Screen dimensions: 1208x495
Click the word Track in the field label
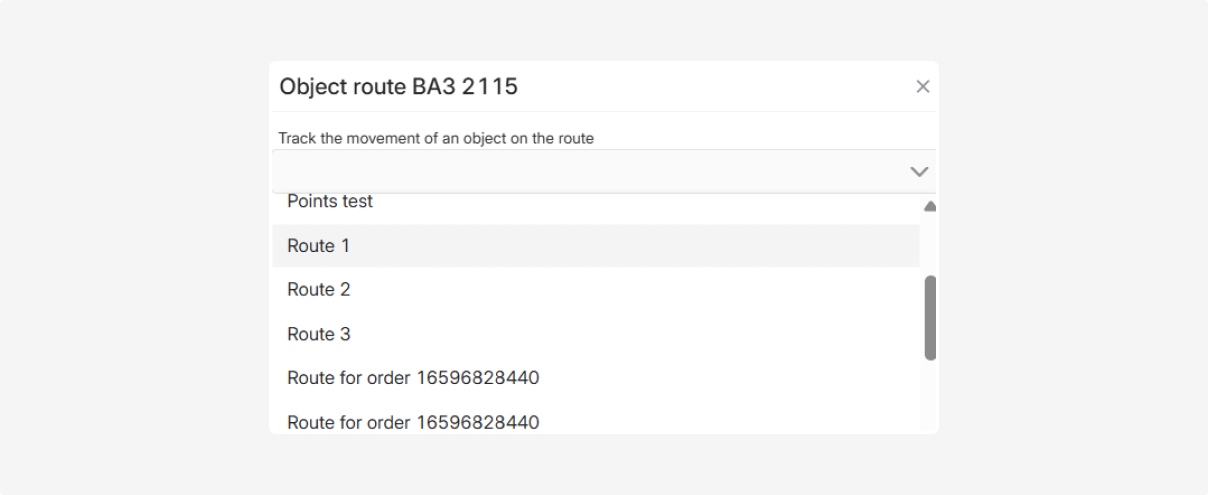point(297,138)
